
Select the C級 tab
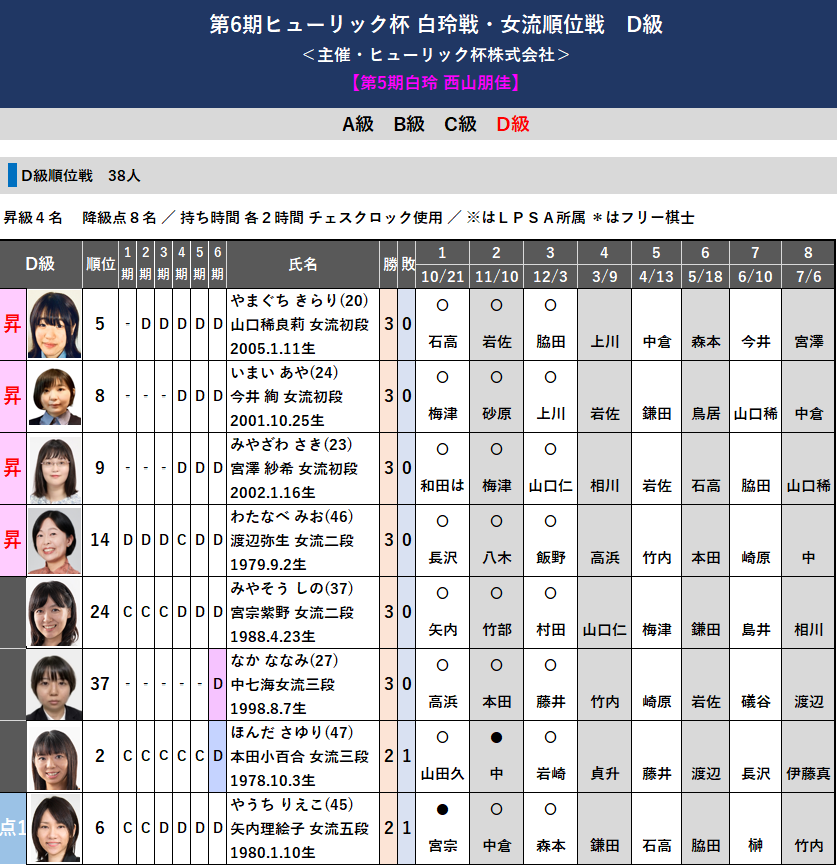[x=460, y=124]
